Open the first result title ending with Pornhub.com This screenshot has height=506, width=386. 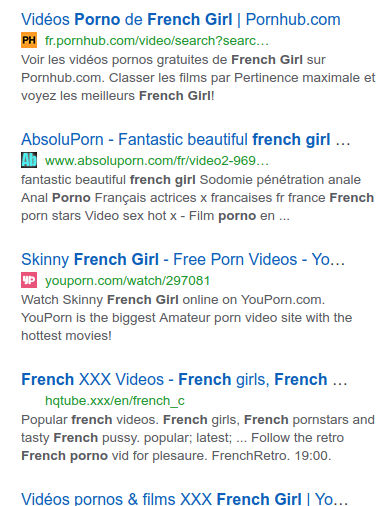click(181, 19)
